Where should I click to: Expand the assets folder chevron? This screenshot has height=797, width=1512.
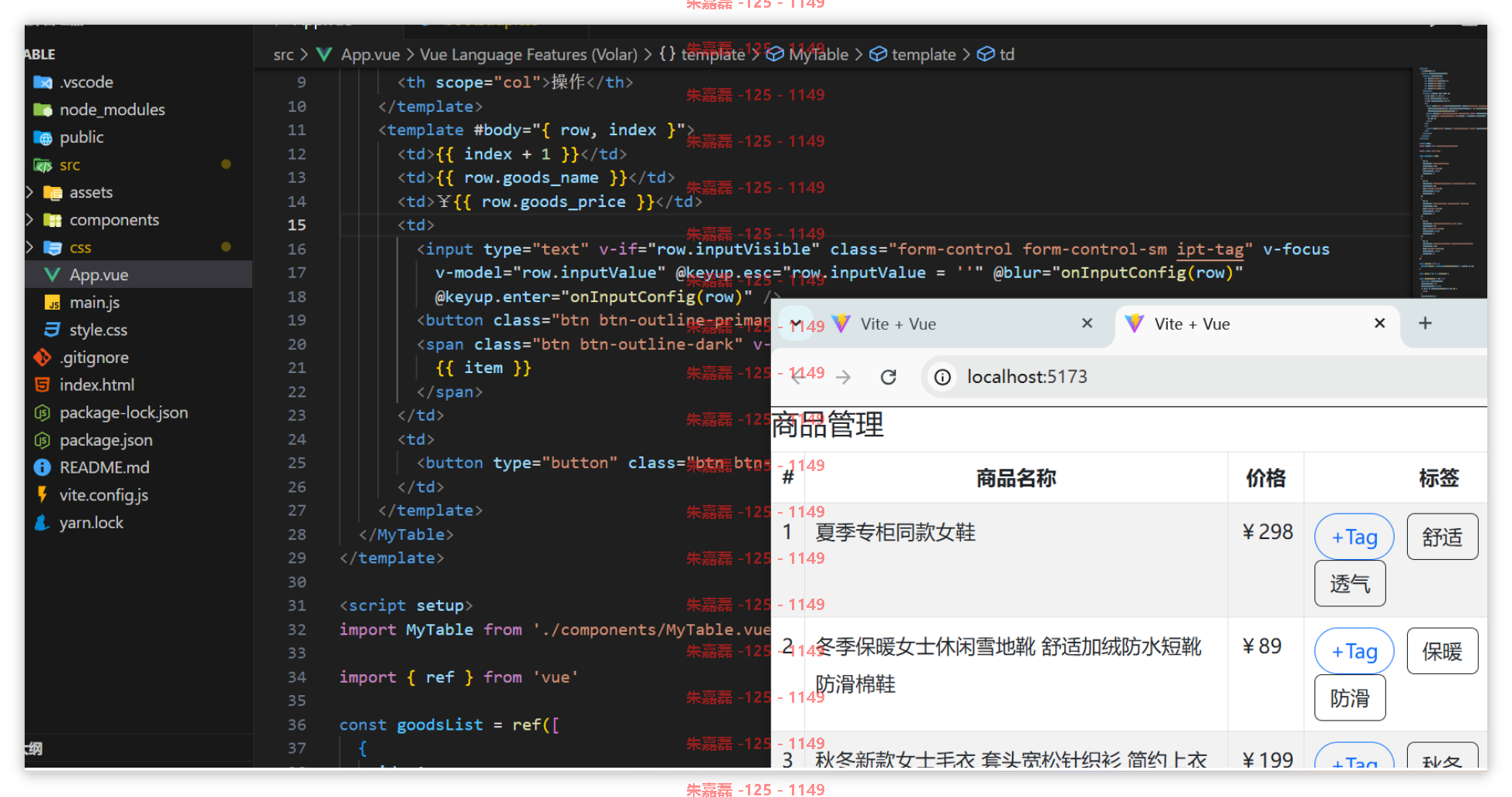pos(29,192)
